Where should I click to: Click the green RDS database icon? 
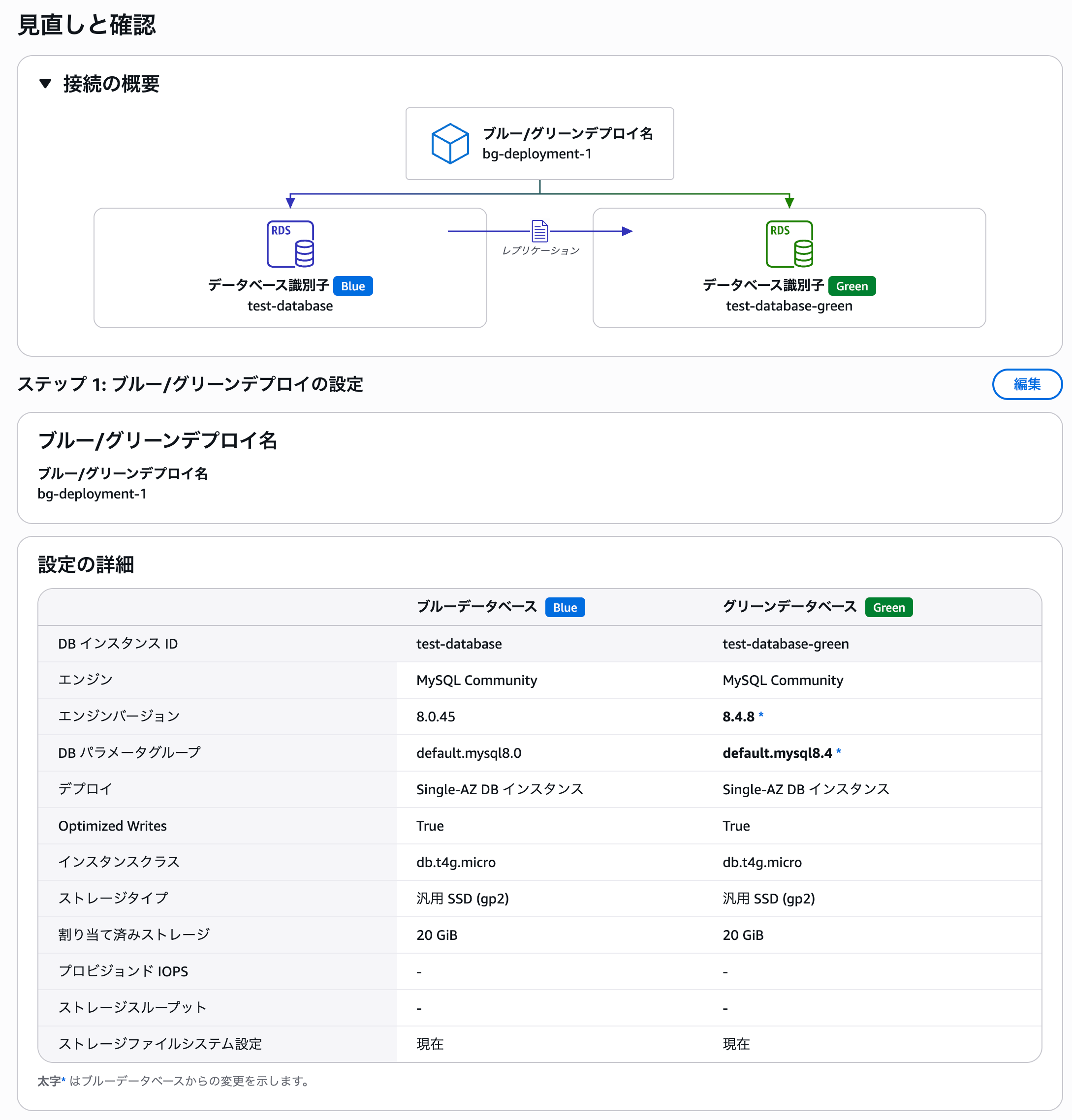click(x=789, y=244)
